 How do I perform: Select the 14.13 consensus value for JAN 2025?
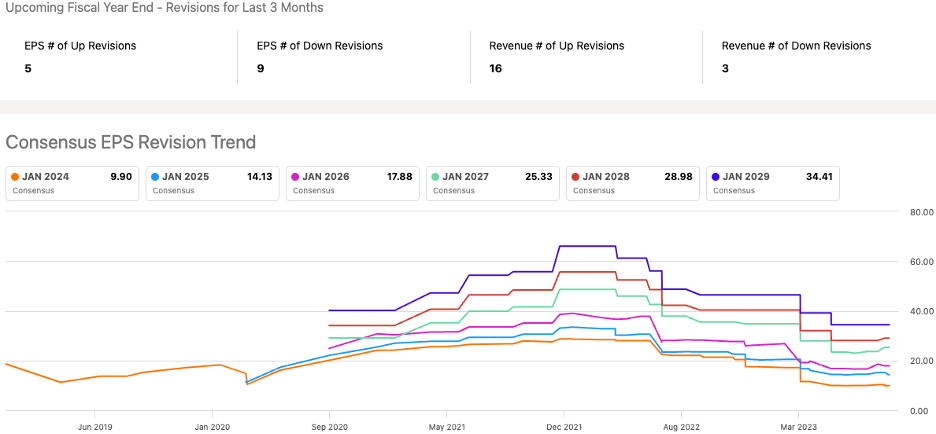[x=259, y=177]
